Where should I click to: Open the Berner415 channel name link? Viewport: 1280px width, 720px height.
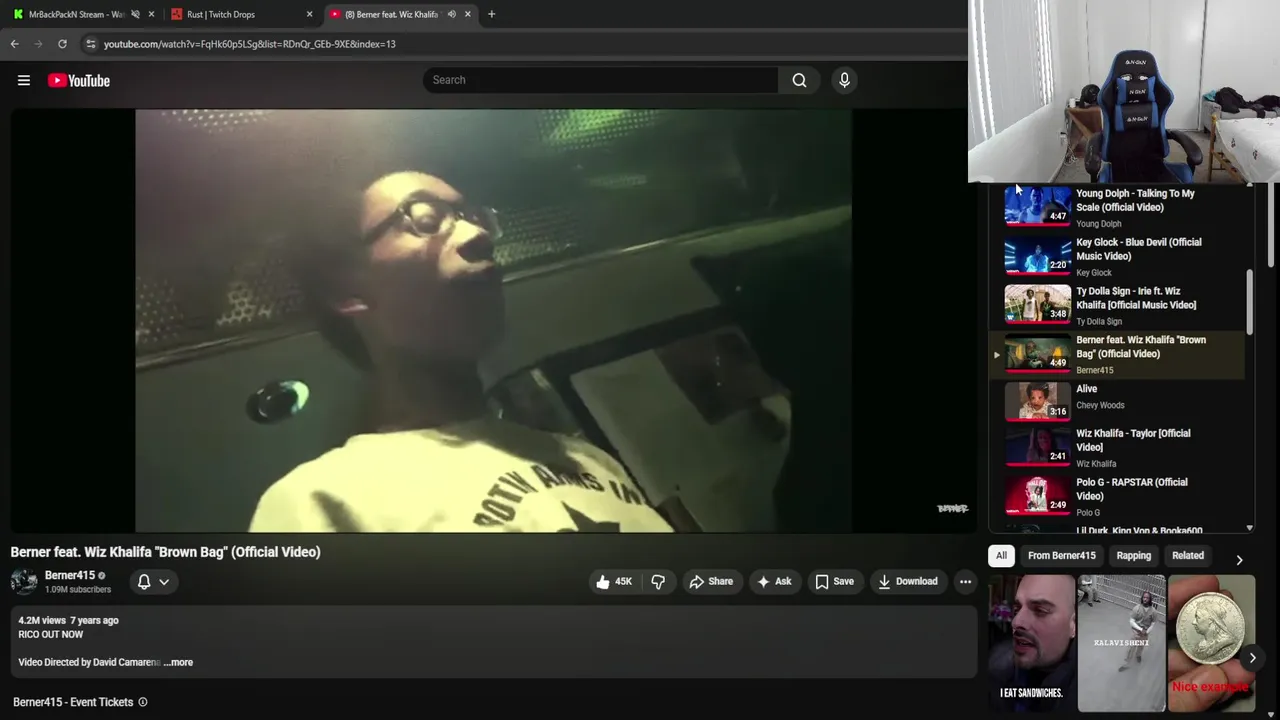70,575
